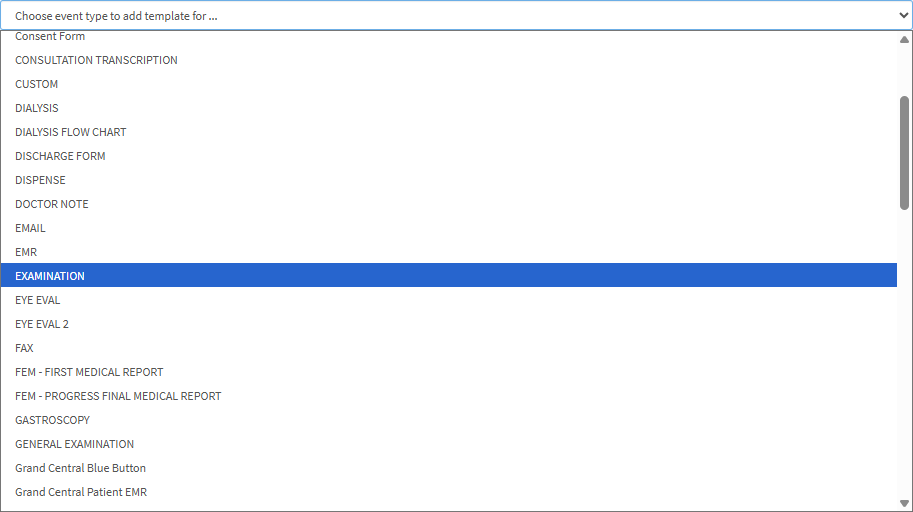The width and height of the screenshot is (913, 512).
Task: Pick Grand Central Blue Button
Action: click(x=80, y=468)
